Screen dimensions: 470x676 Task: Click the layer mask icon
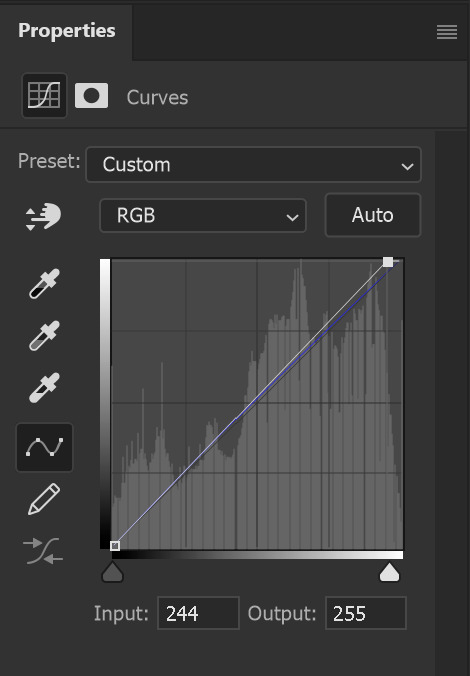pos(91,96)
